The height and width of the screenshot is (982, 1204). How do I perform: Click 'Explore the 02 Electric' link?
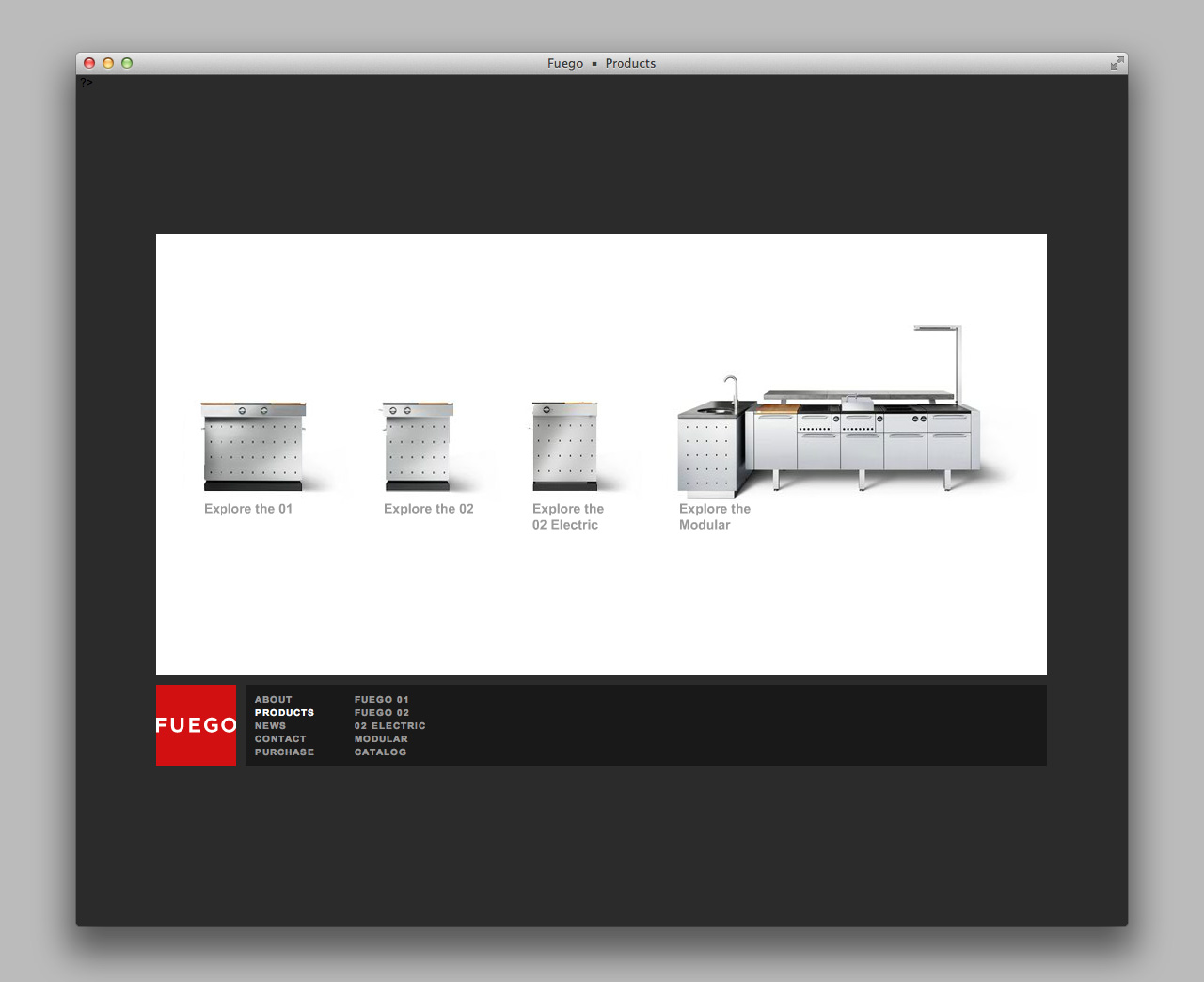[x=568, y=516]
